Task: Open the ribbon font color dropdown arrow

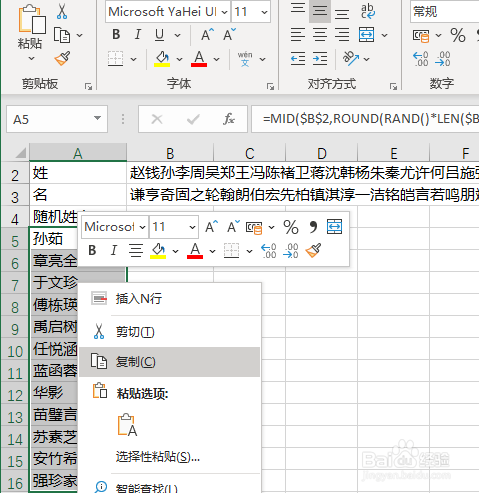Action: (216, 59)
